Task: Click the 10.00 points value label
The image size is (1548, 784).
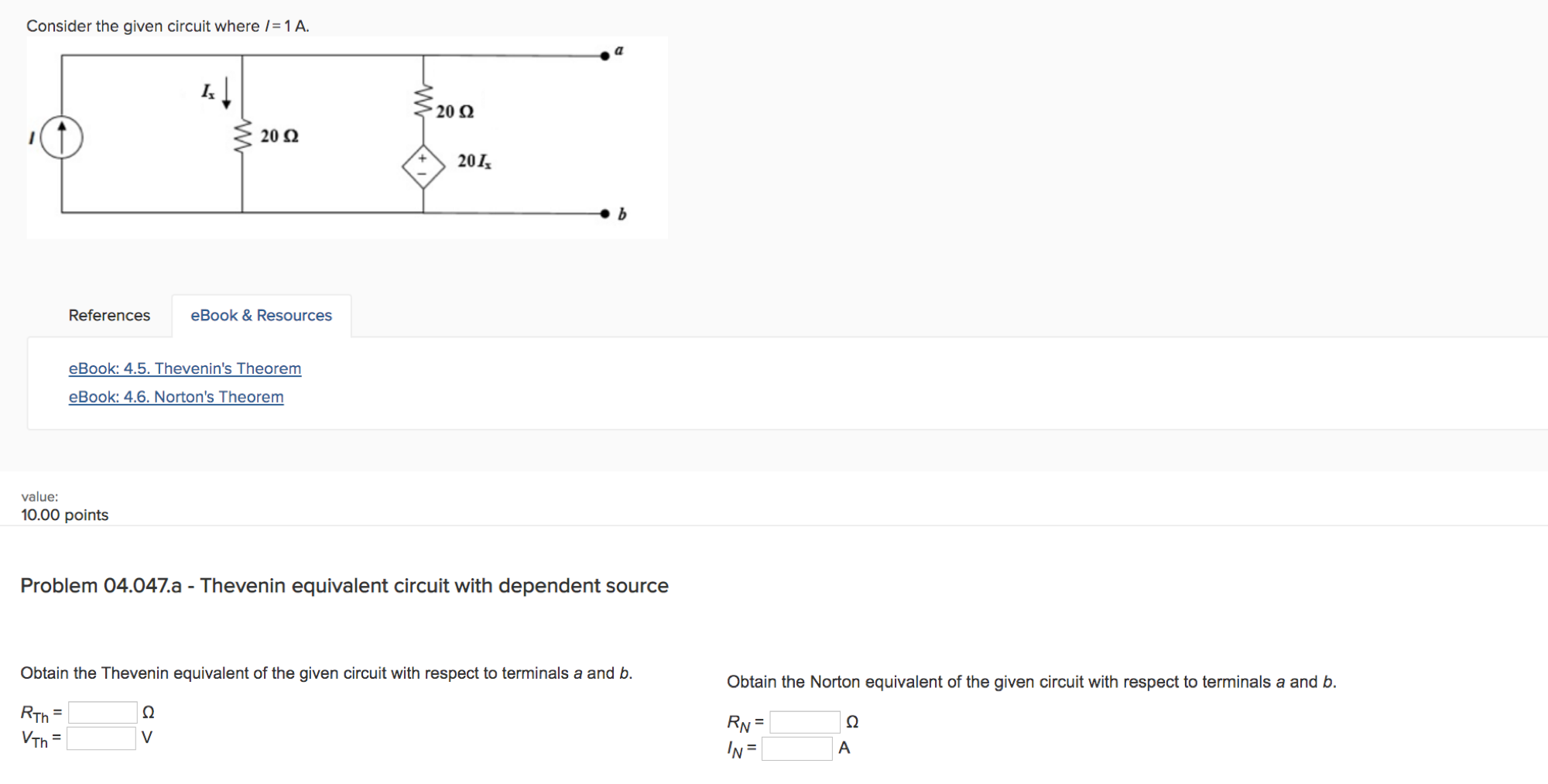Action: point(64,515)
